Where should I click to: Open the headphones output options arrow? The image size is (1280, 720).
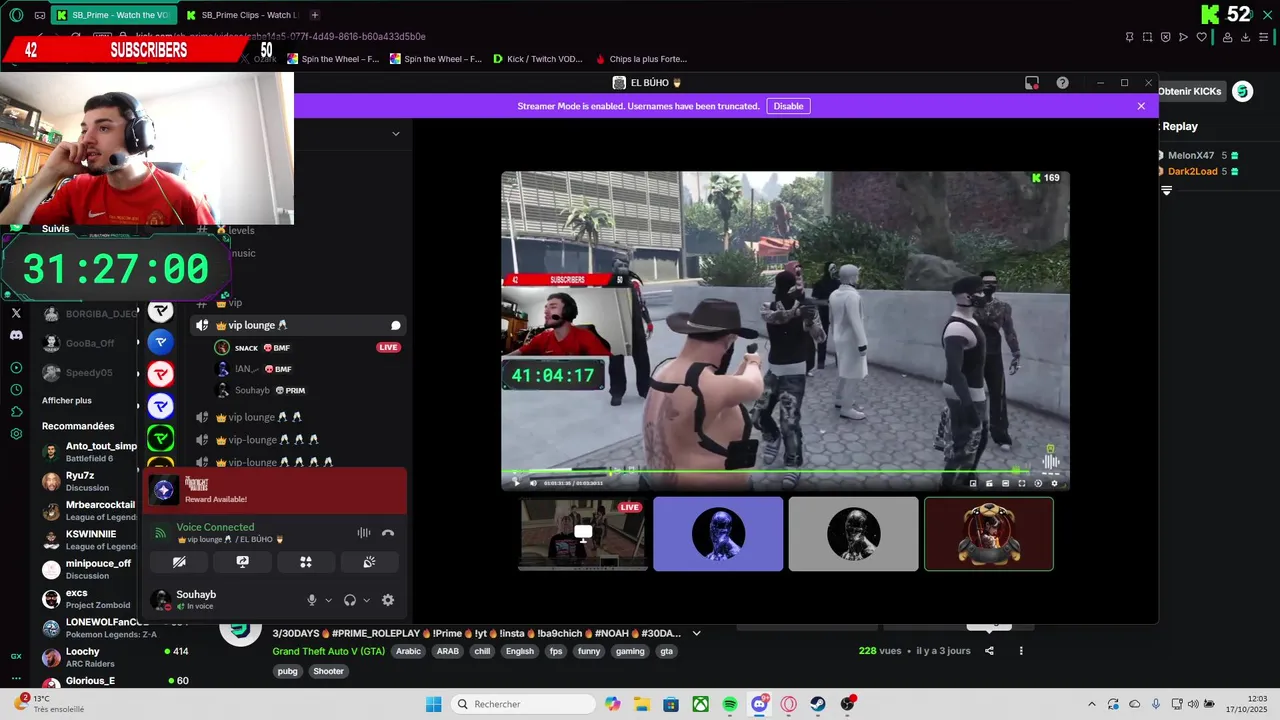[366, 600]
